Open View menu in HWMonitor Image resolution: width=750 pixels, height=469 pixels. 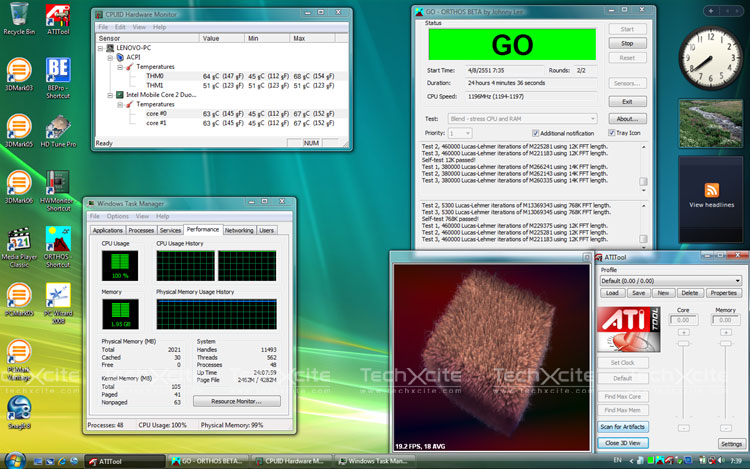(x=139, y=27)
